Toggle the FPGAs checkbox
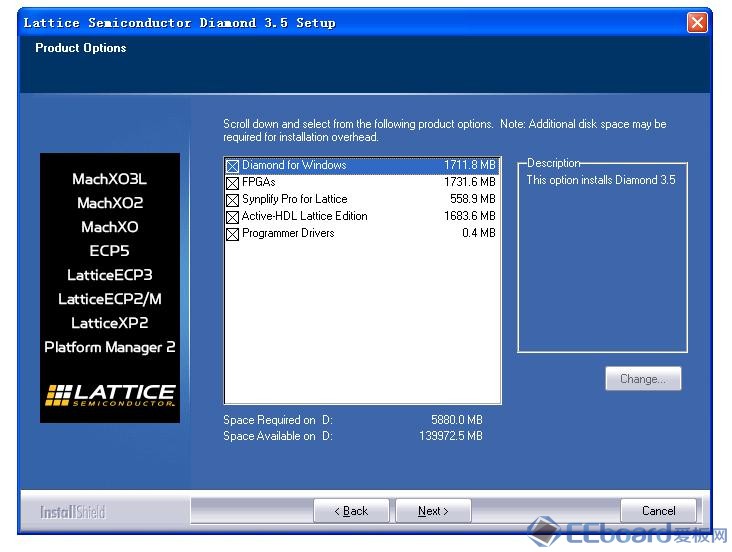 (x=232, y=183)
